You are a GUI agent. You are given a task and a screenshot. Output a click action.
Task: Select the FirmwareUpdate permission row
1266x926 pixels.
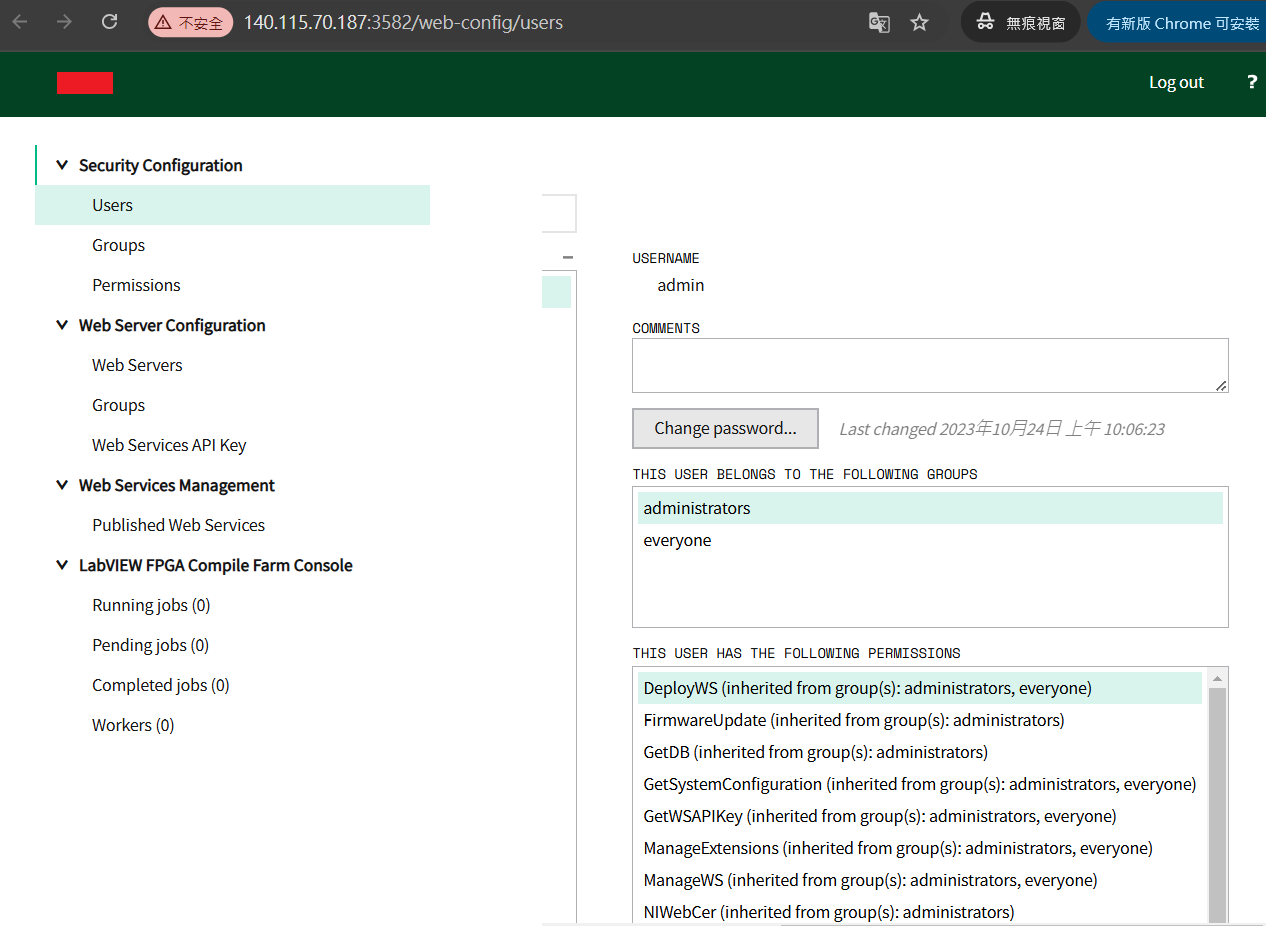(920, 720)
